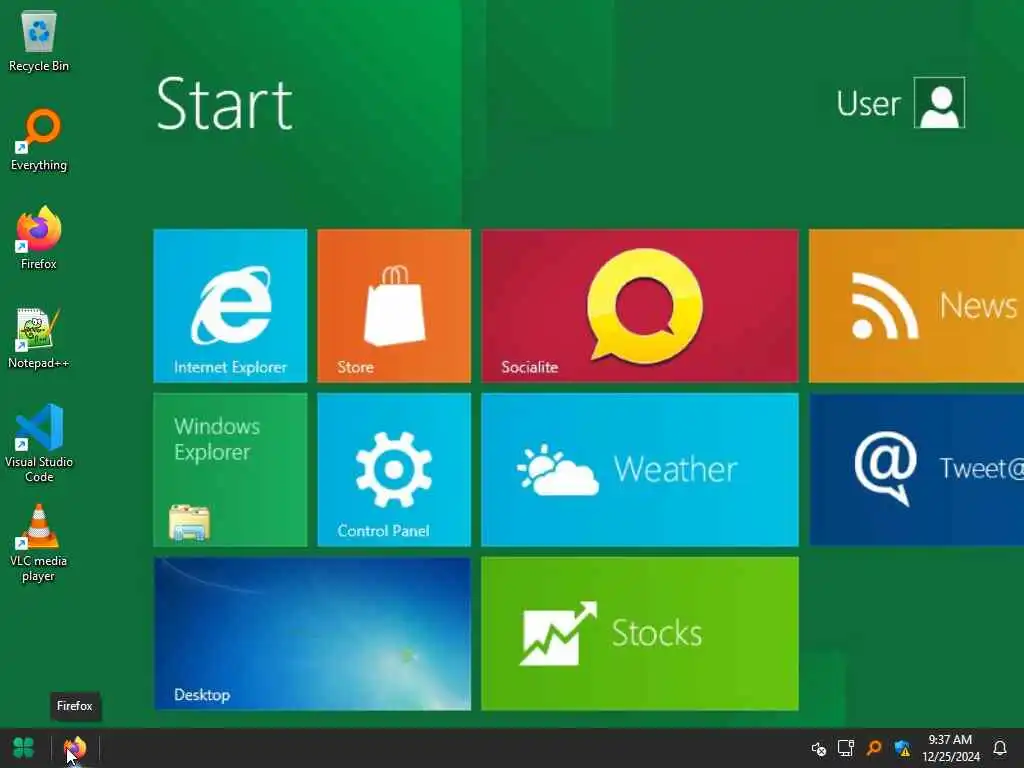
Task: Open the VLC media player desktop shortcut
Action: click(x=39, y=543)
